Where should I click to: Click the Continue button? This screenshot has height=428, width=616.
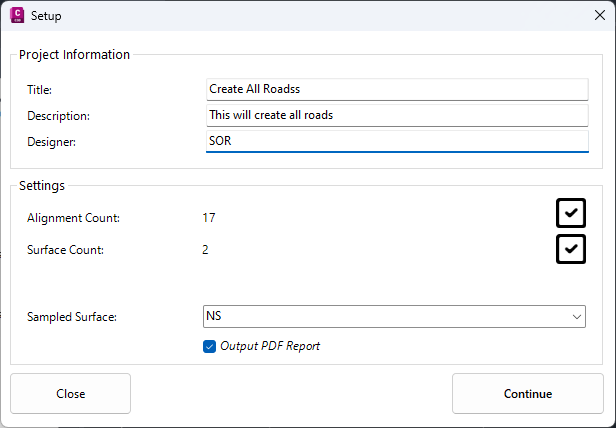pos(528,393)
